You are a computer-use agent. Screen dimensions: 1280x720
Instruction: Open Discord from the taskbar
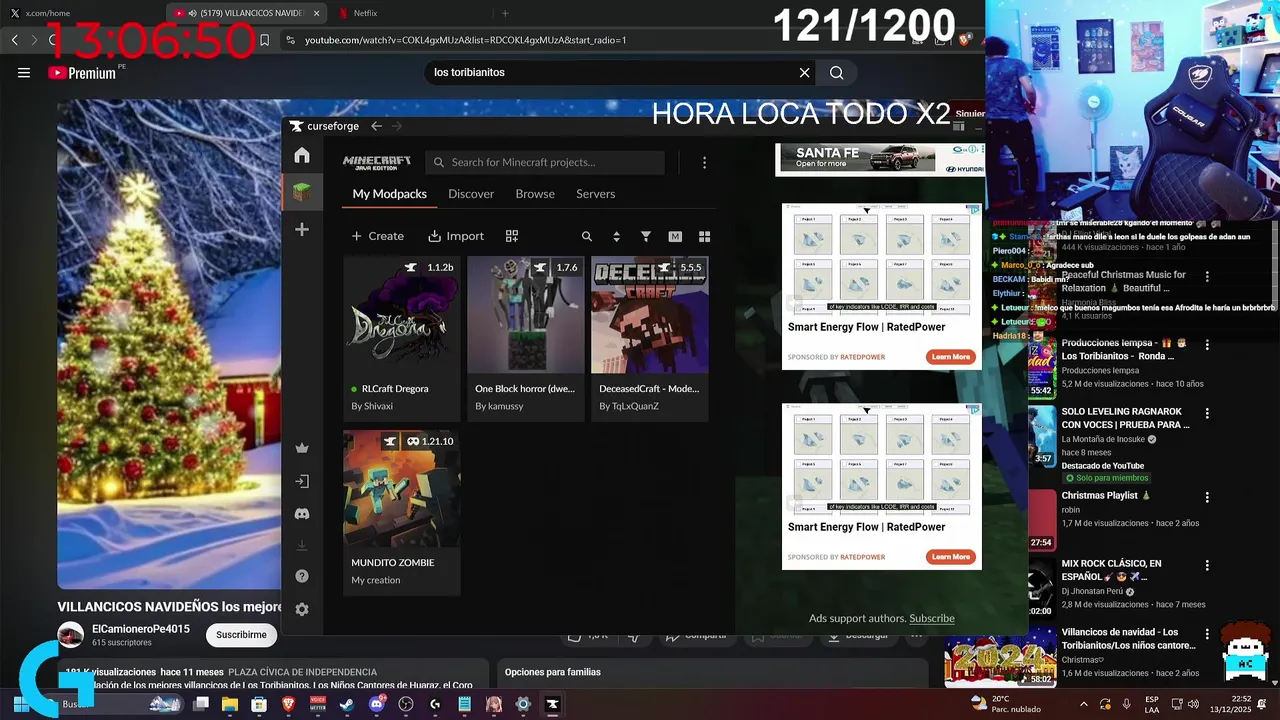coord(377,704)
